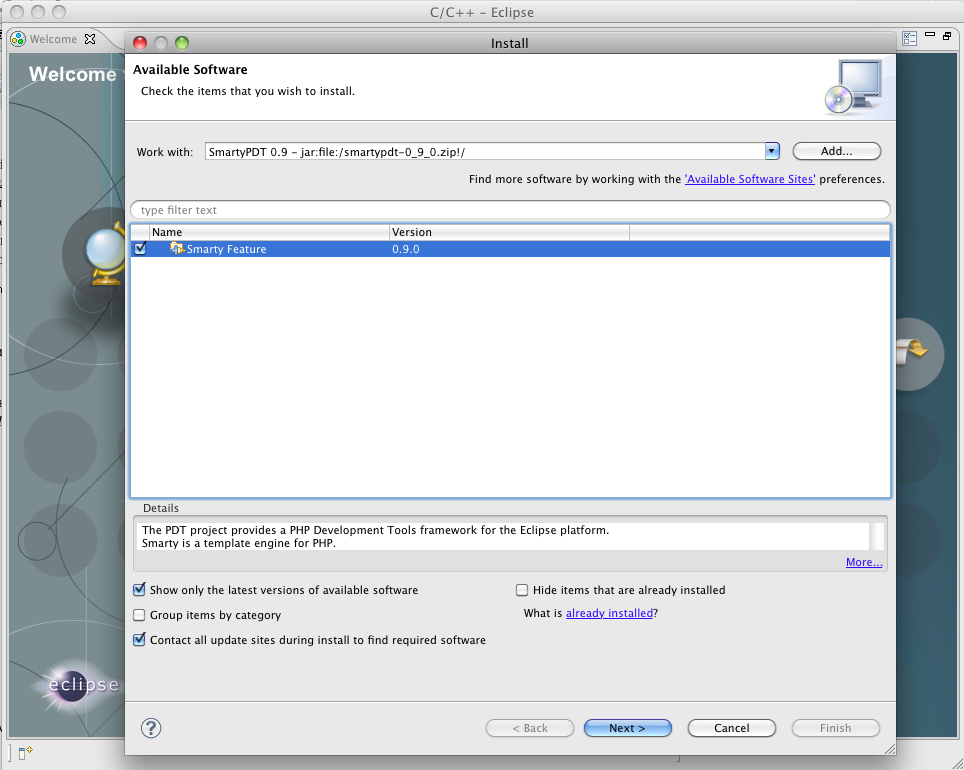
Task: Click the More... link in Details
Action: (x=864, y=562)
